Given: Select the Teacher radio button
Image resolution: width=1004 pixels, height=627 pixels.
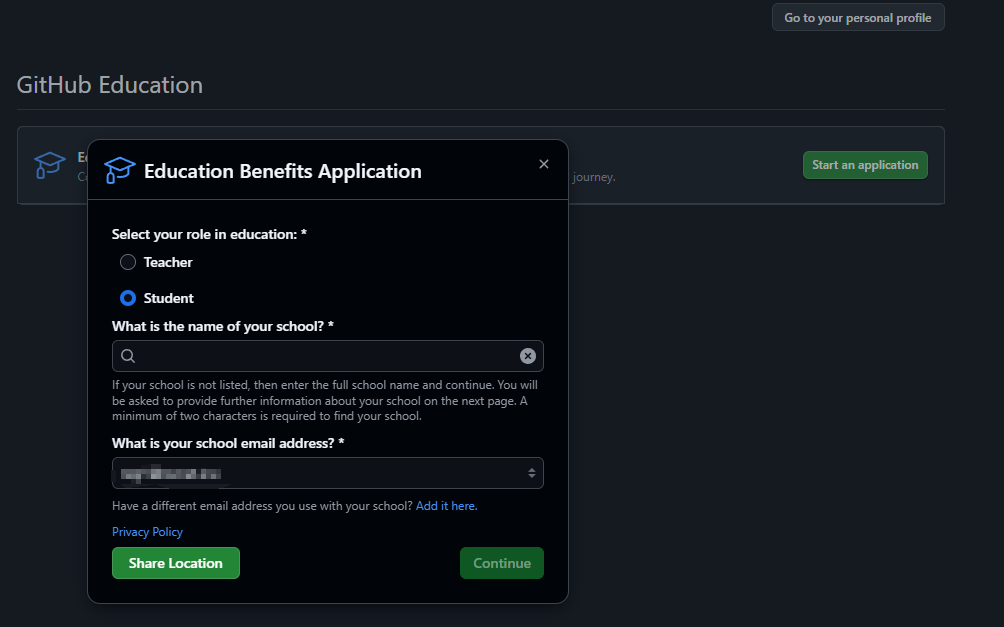Looking at the screenshot, I should coord(128,262).
